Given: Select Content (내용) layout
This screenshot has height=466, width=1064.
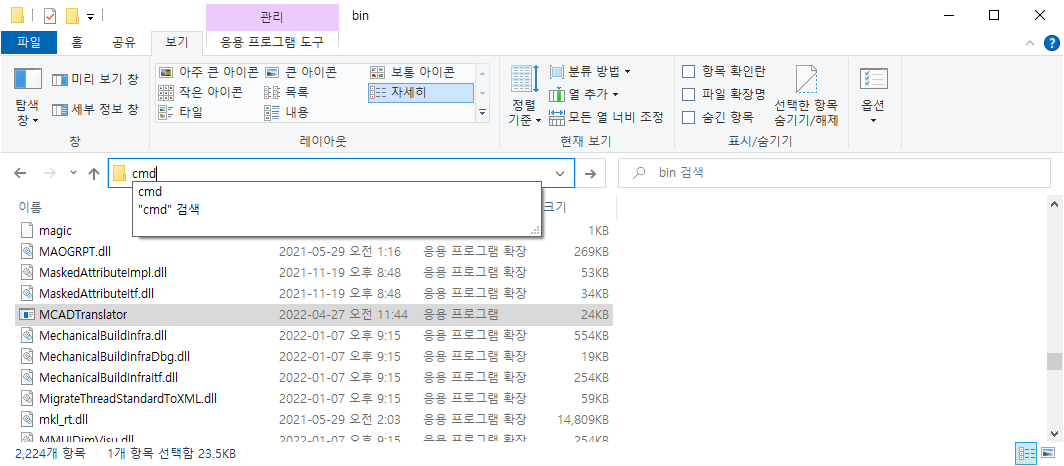Looking at the screenshot, I should pos(286,111).
